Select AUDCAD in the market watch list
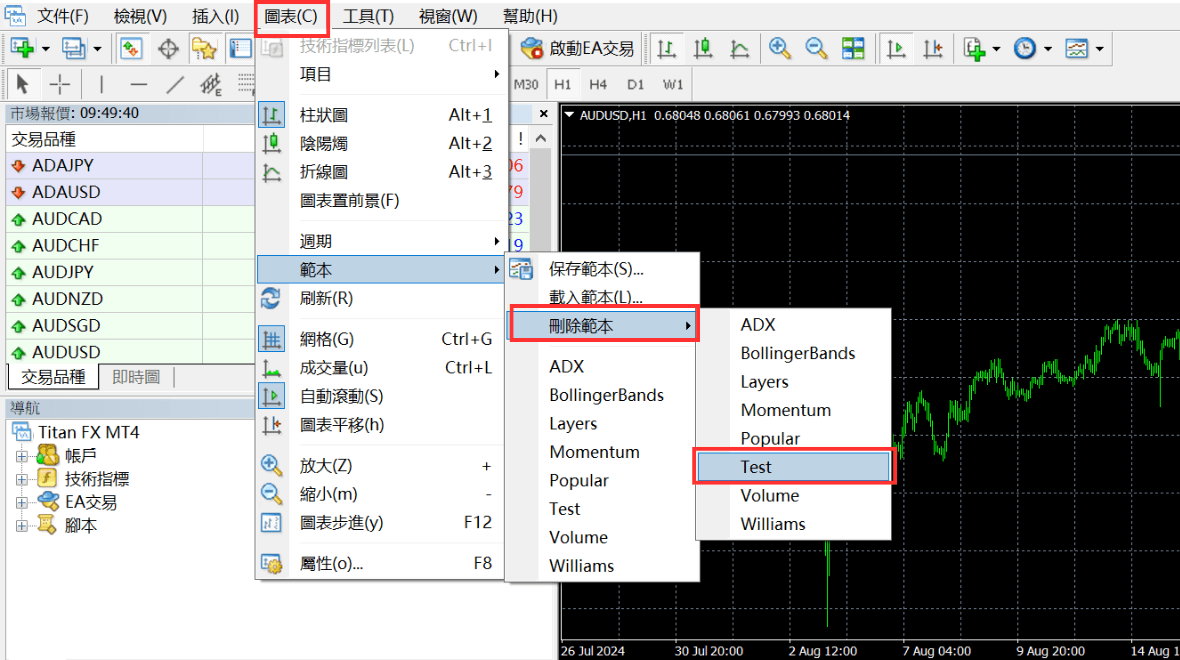The width and height of the screenshot is (1180, 660). pos(67,219)
